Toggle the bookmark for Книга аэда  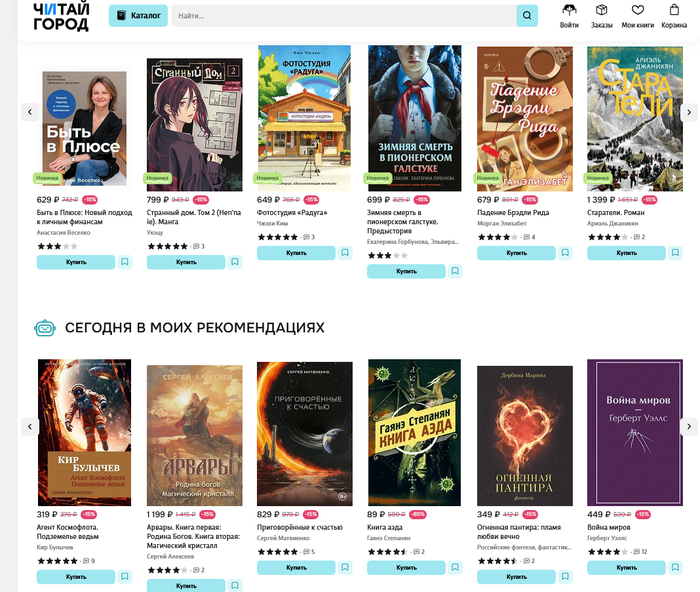(x=455, y=567)
